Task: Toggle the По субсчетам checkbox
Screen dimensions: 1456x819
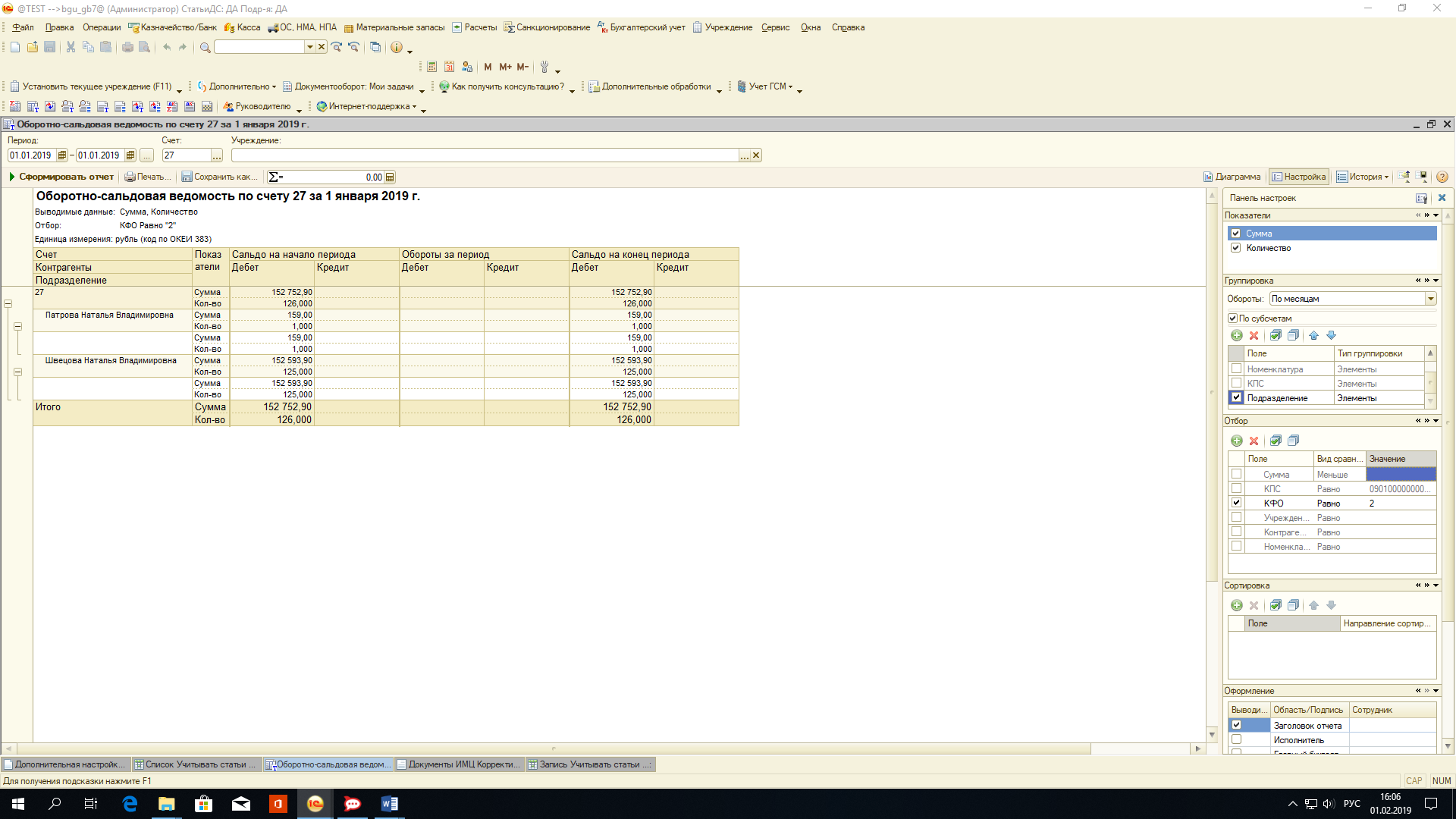Action: pyautogui.click(x=1233, y=318)
